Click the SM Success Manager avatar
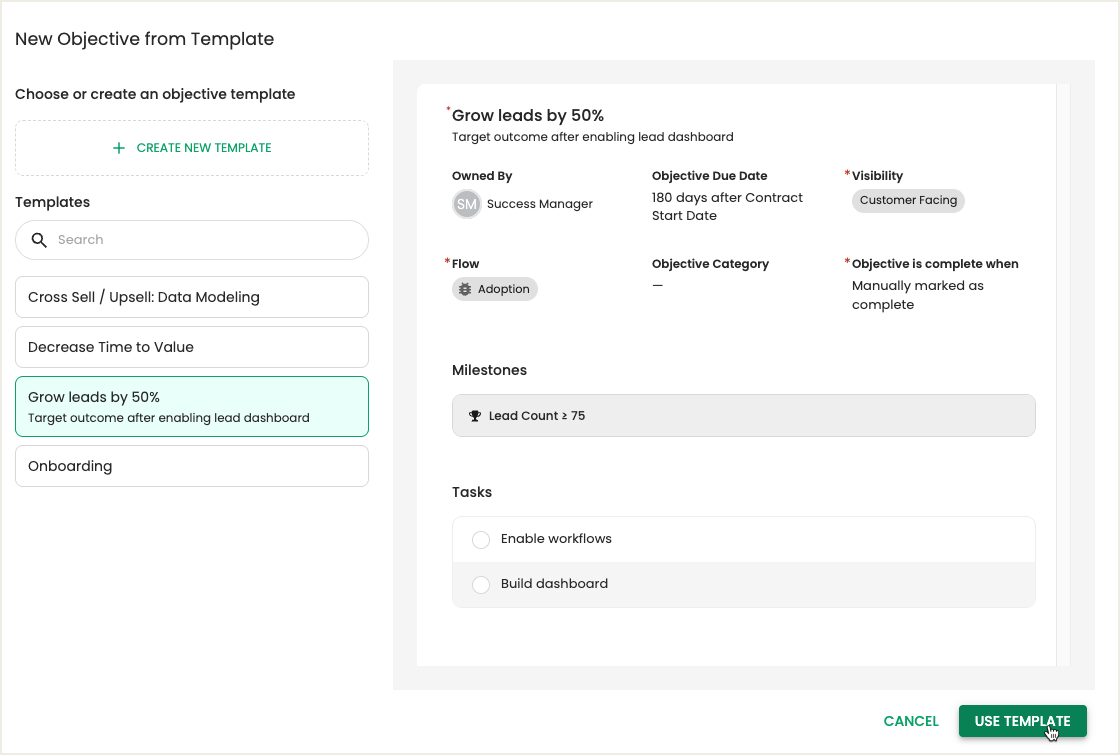The height and width of the screenshot is (755, 1120). [466, 204]
